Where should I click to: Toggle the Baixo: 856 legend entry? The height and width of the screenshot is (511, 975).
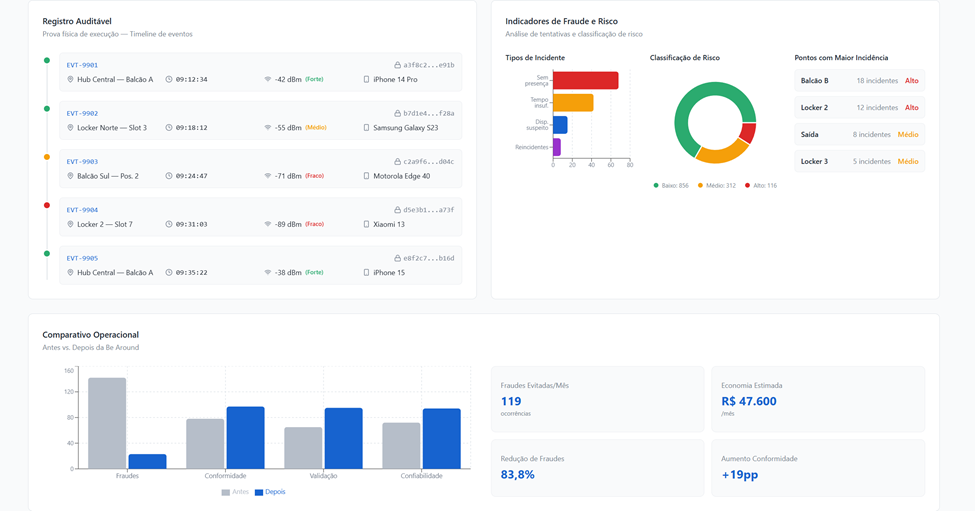[671, 185]
